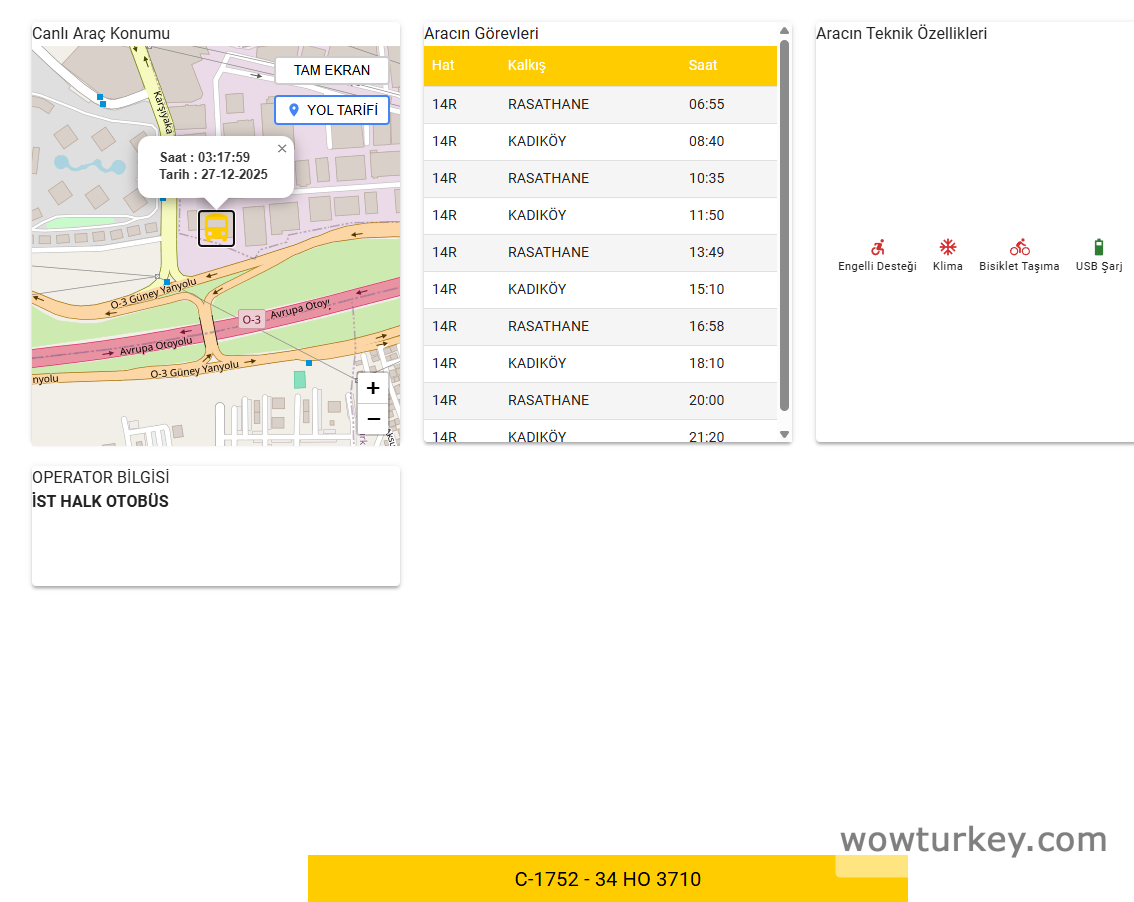
Task: Click the YOL TARİFİ button
Action: click(x=331, y=110)
